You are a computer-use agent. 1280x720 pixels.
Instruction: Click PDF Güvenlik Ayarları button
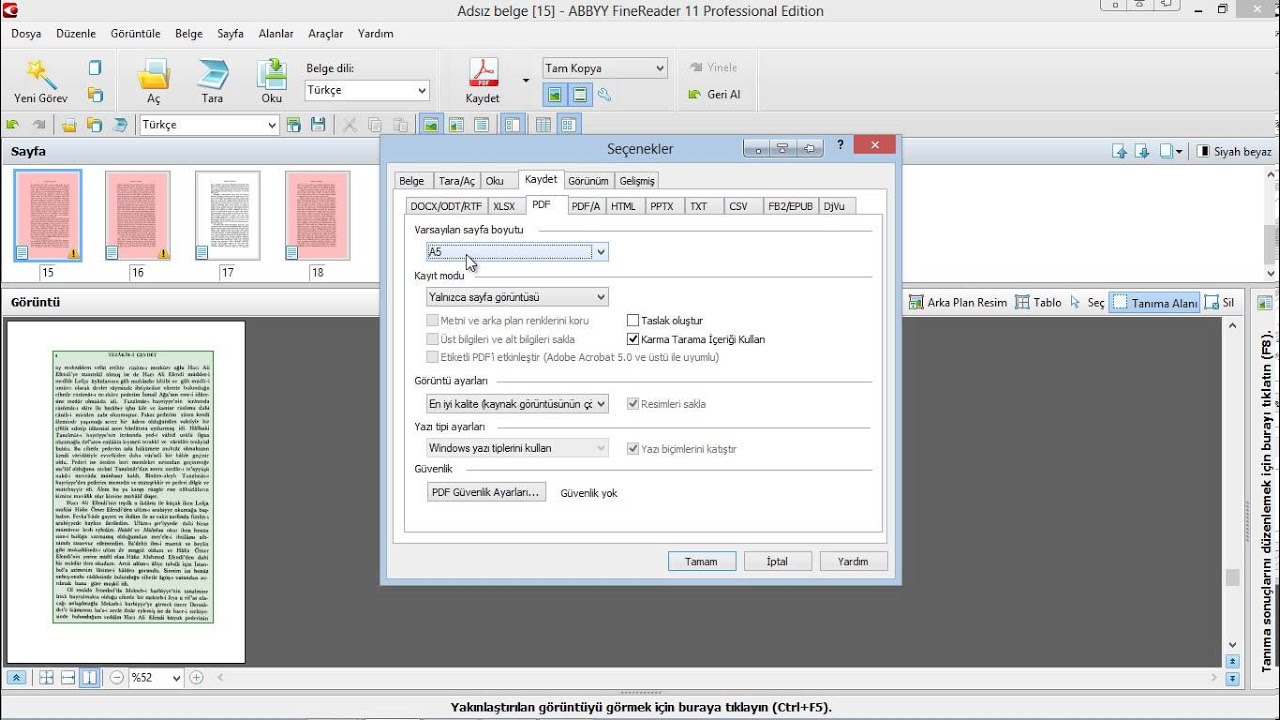pyautogui.click(x=486, y=492)
